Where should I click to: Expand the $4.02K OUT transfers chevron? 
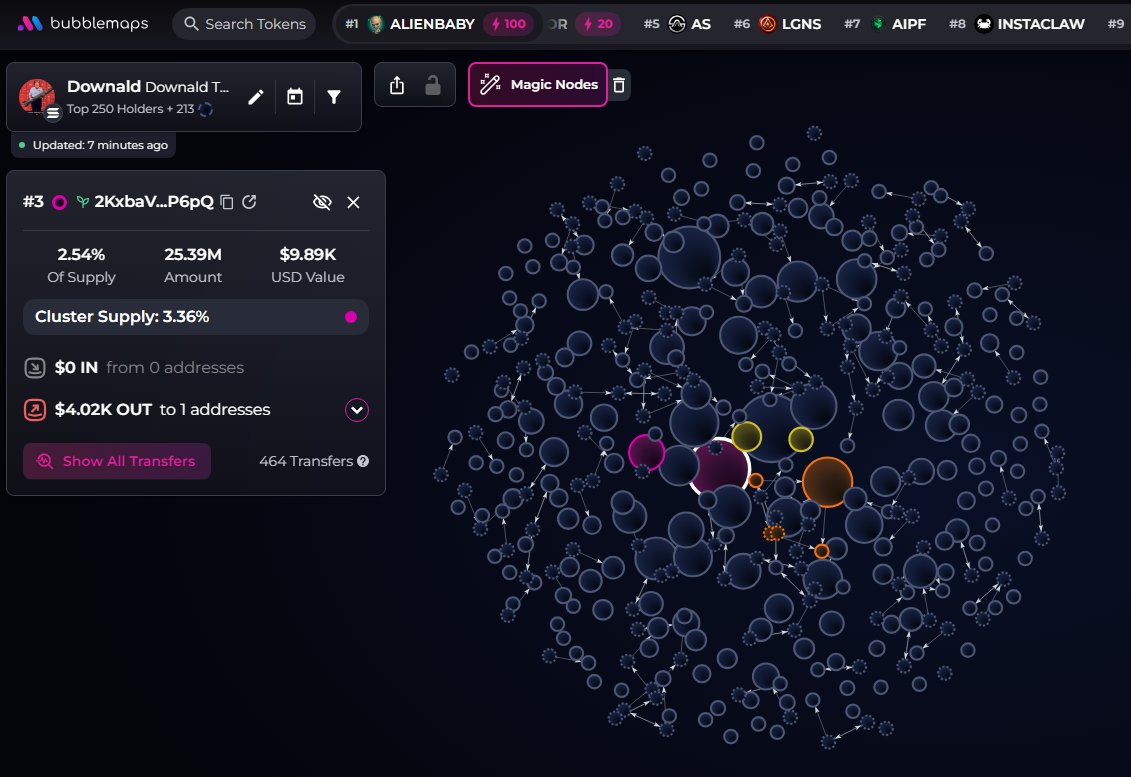[x=357, y=410]
